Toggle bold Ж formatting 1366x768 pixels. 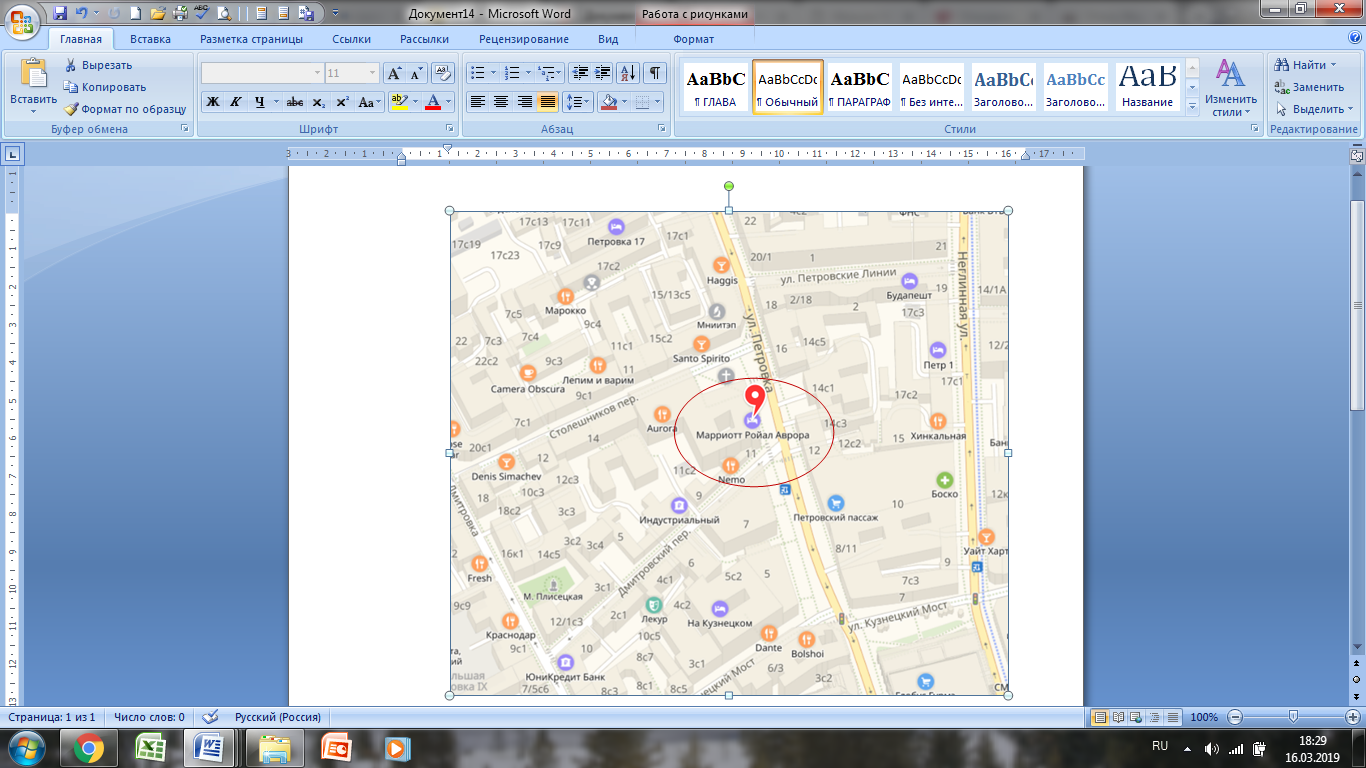coord(212,102)
